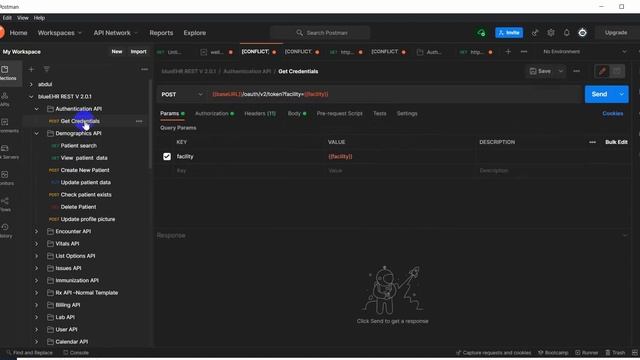Click the filter icon in the sidebar

pyautogui.click(x=47, y=69)
